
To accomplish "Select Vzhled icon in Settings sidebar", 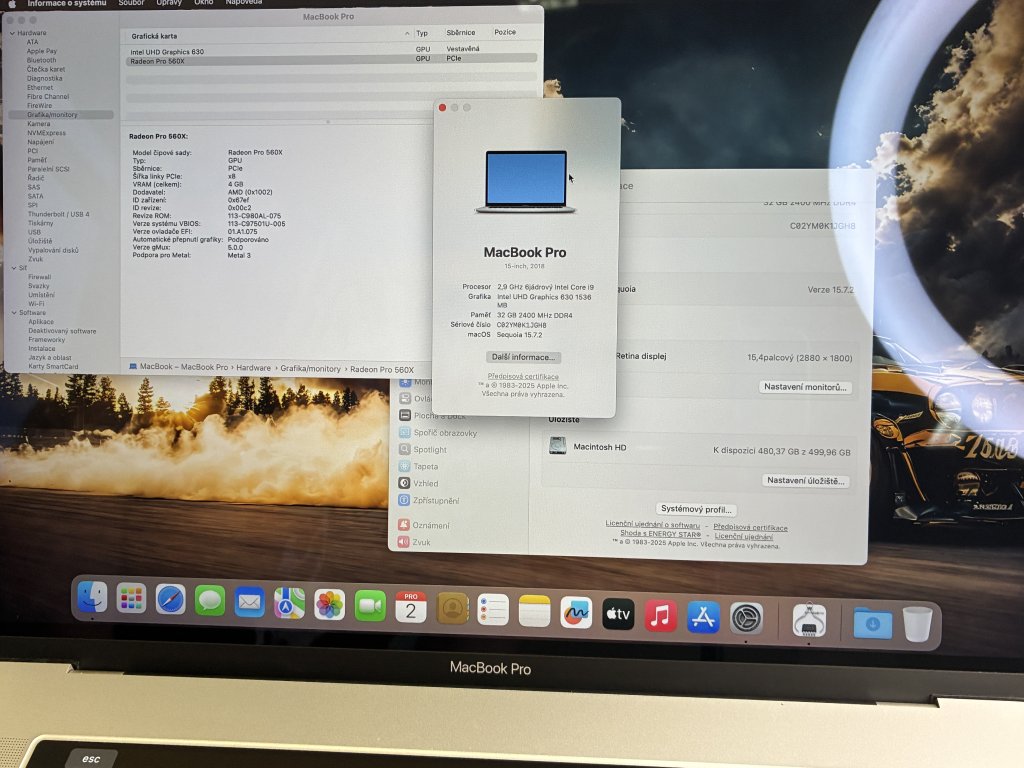I will [x=404, y=483].
